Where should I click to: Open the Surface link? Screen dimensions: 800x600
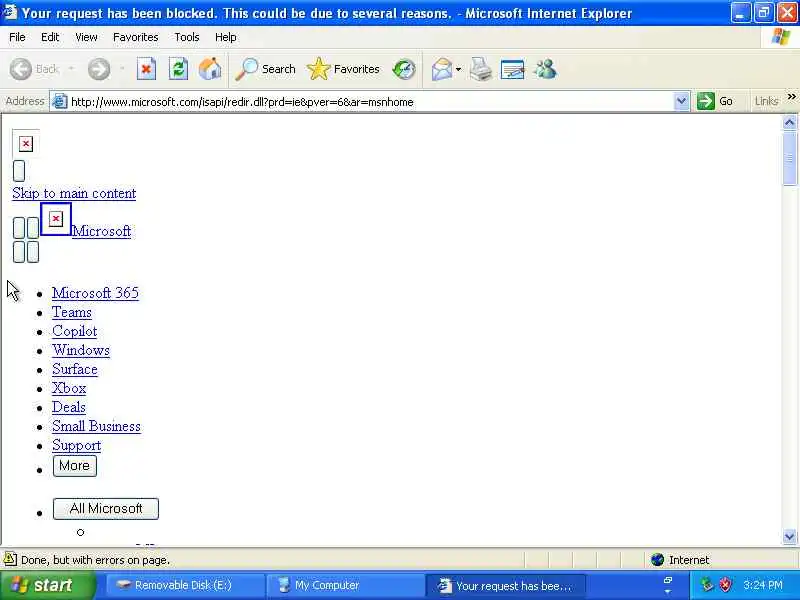click(x=75, y=369)
